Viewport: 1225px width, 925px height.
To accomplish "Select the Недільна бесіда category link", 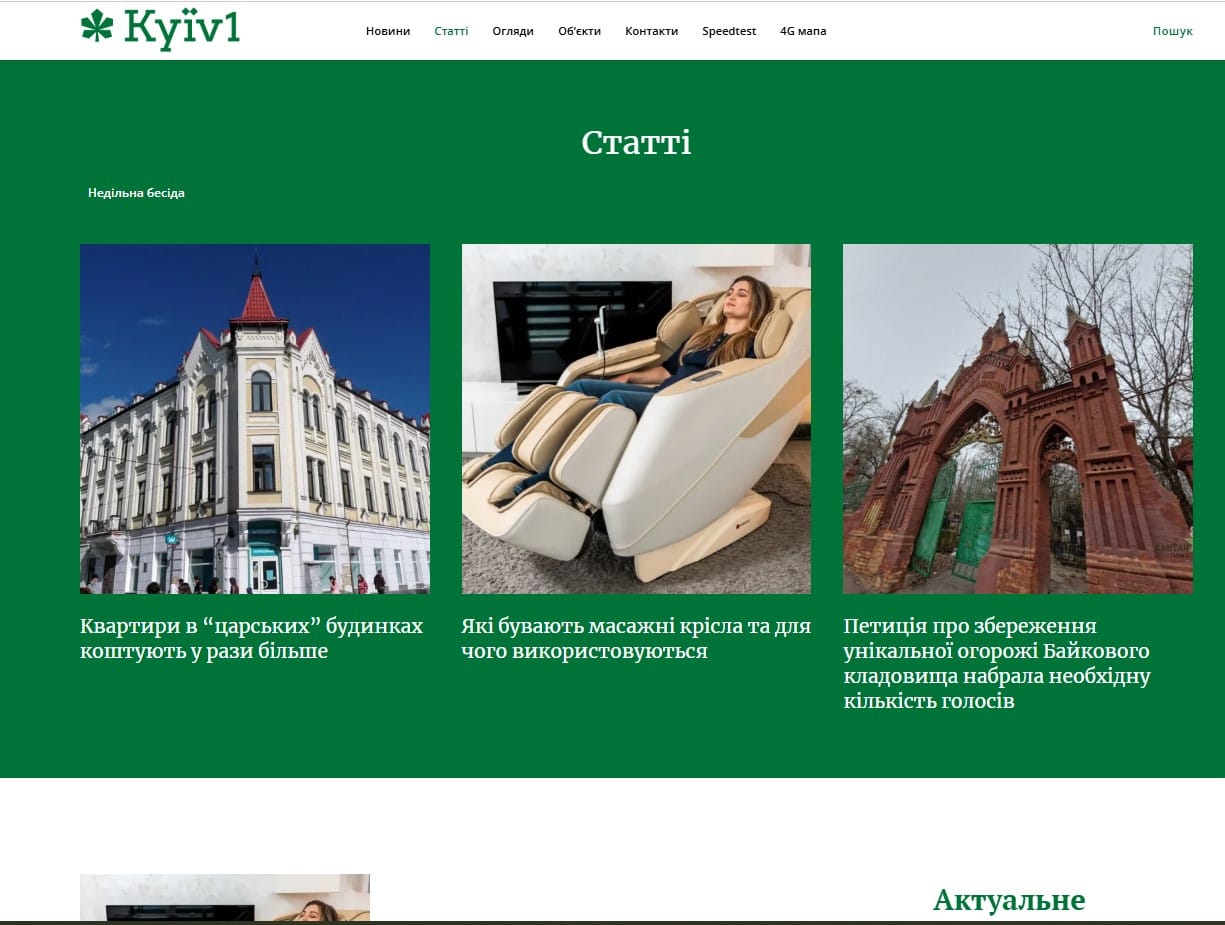I will 136,193.
